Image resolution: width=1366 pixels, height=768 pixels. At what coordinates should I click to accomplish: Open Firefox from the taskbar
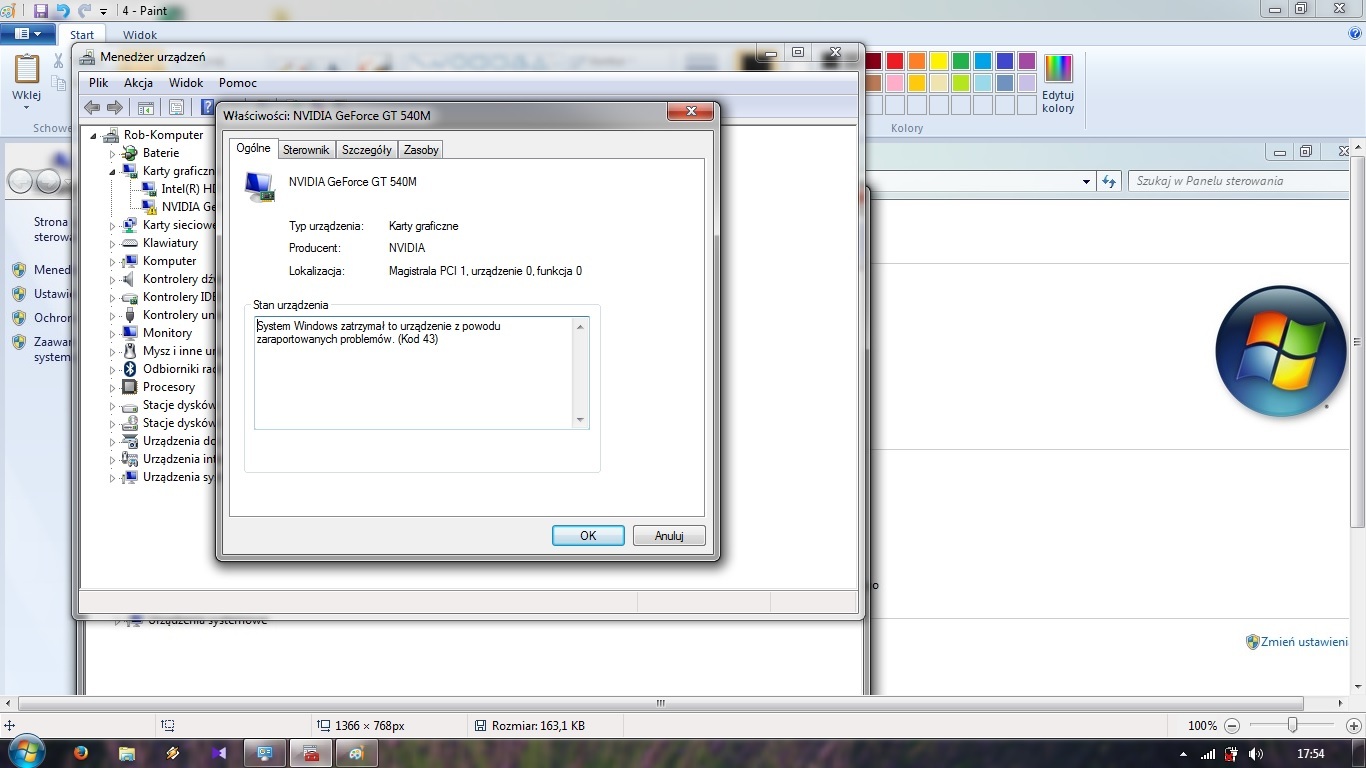point(80,753)
